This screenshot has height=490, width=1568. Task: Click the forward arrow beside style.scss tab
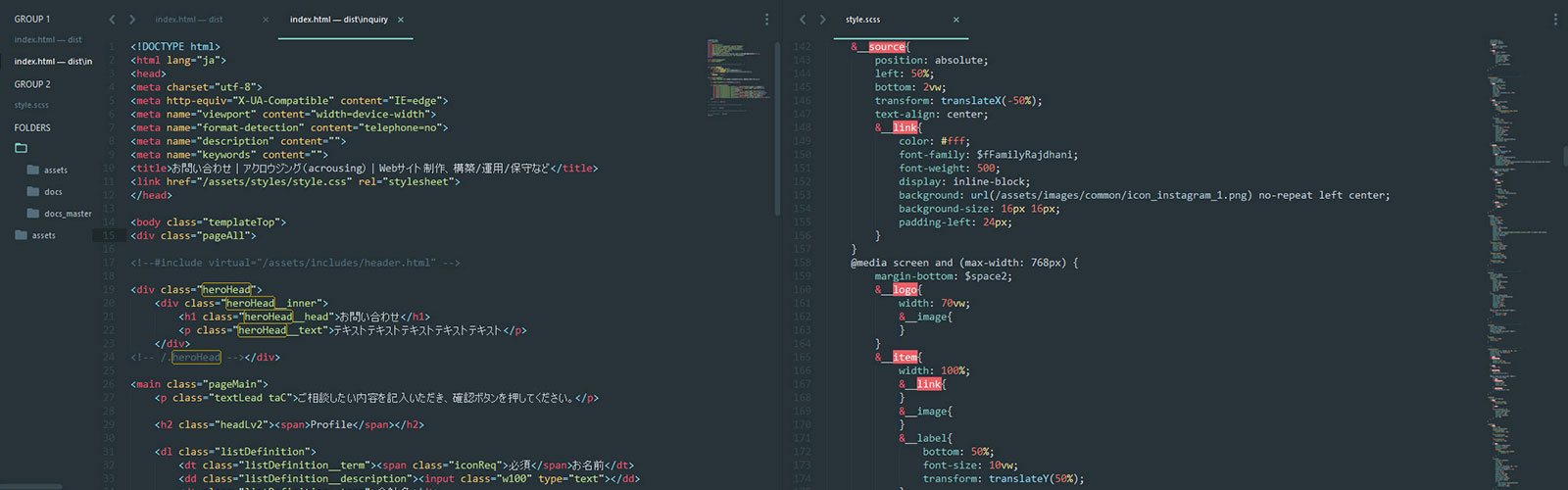(x=822, y=20)
